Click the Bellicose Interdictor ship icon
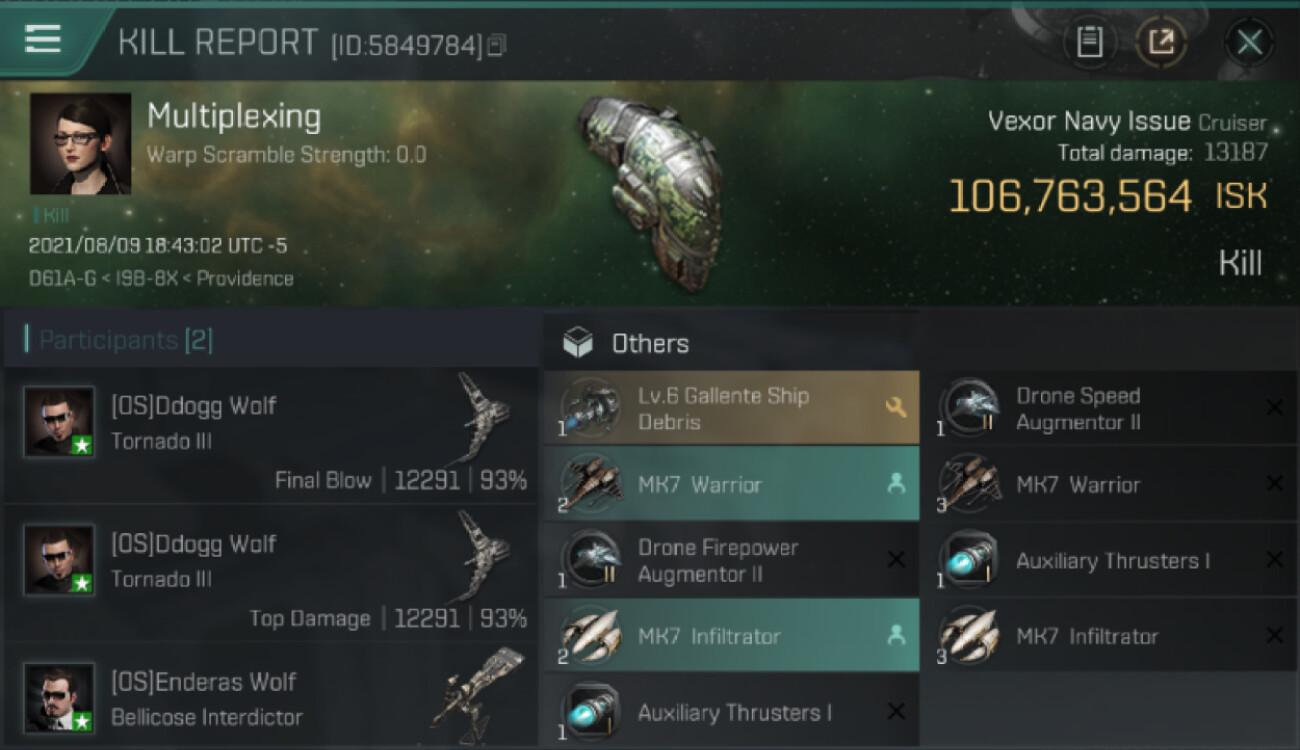Image resolution: width=1300 pixels, height=750 pixels. (x=478, y=690)
